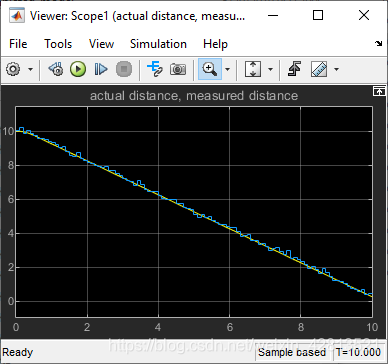Click the gray Stop simulation button
Image resolution: width=388 pixels, height=364 pixels.
(x=124, y=69)
